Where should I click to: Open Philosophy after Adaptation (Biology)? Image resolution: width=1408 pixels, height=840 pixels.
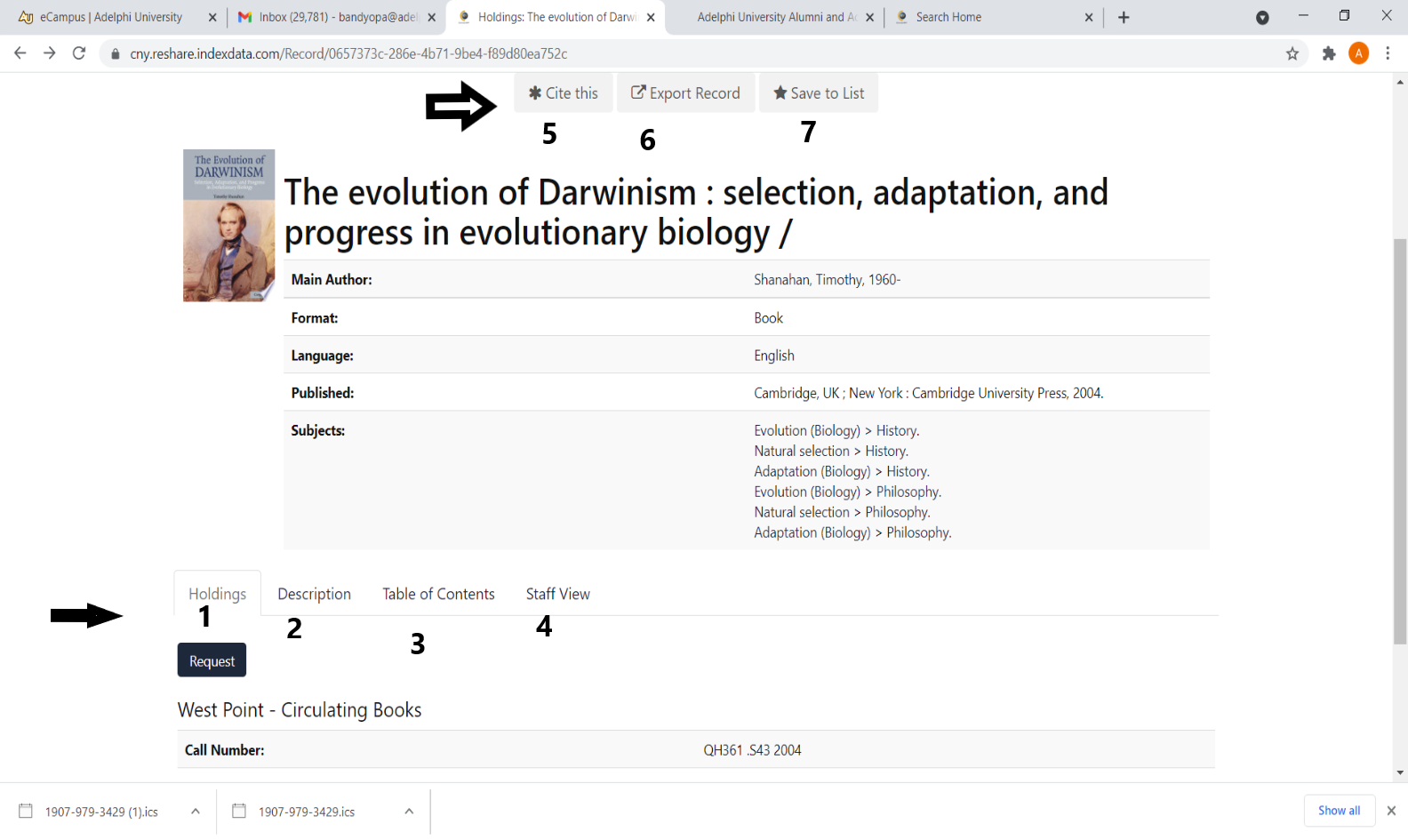918,533
